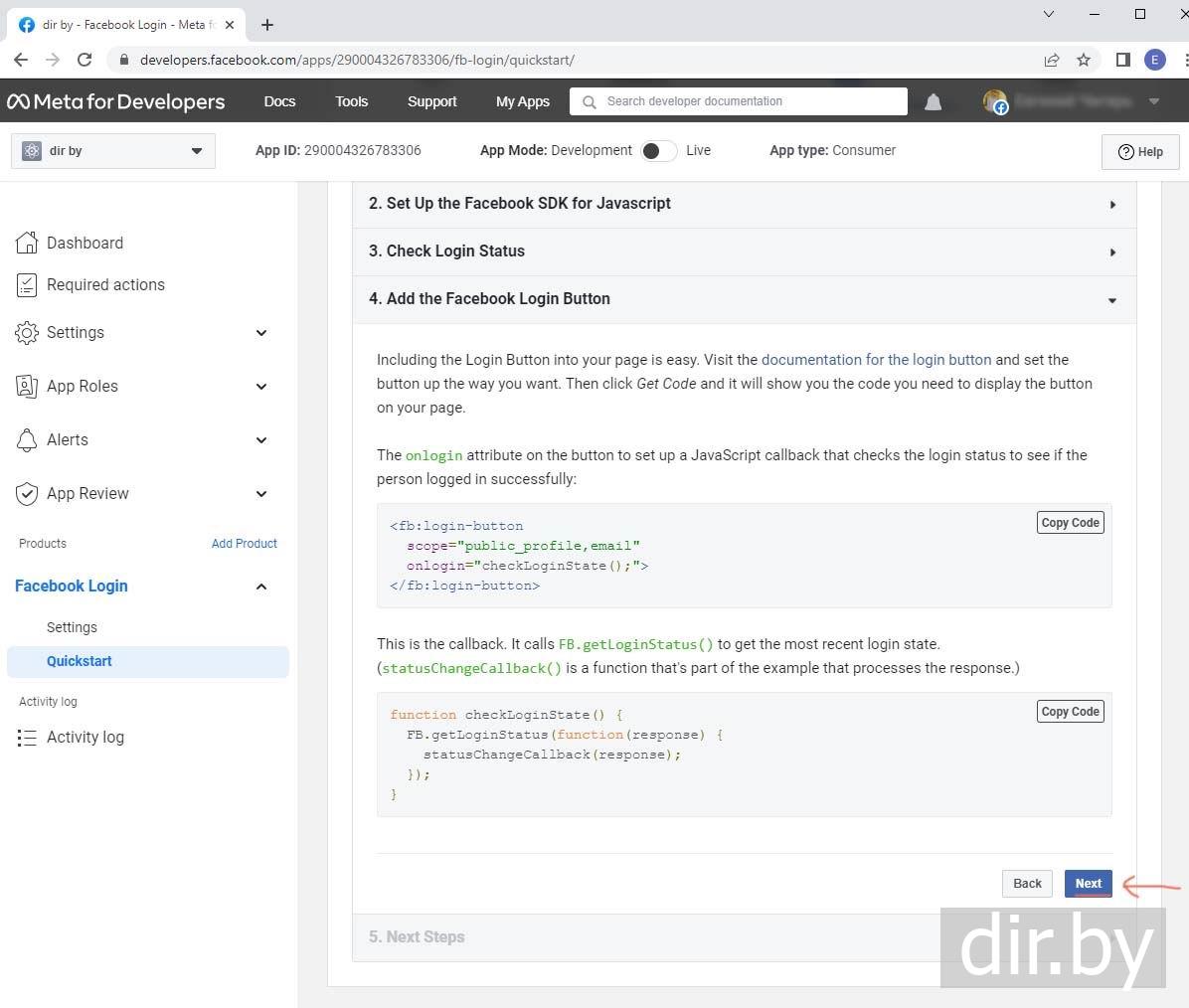Click the Next button
The height and width of the screenshot is (1008, 1189).
[x=1088, y=883]
